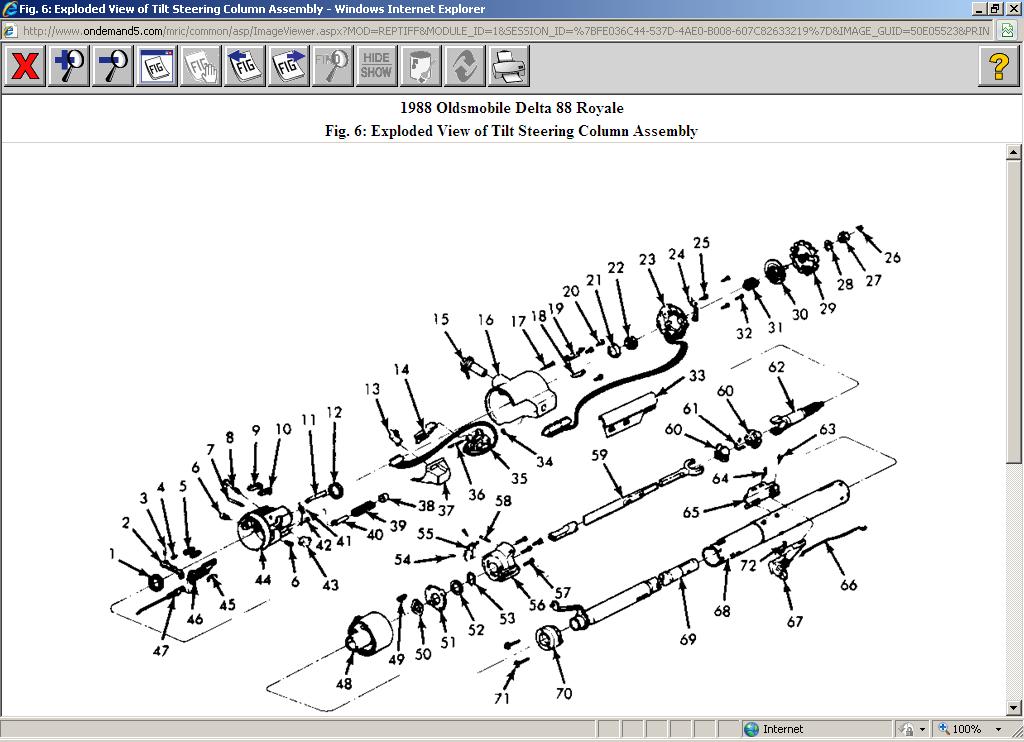Click part number 66 label in diagram
The height and width of the screenshot is (742, 1024).
click(x=848, y=585)
